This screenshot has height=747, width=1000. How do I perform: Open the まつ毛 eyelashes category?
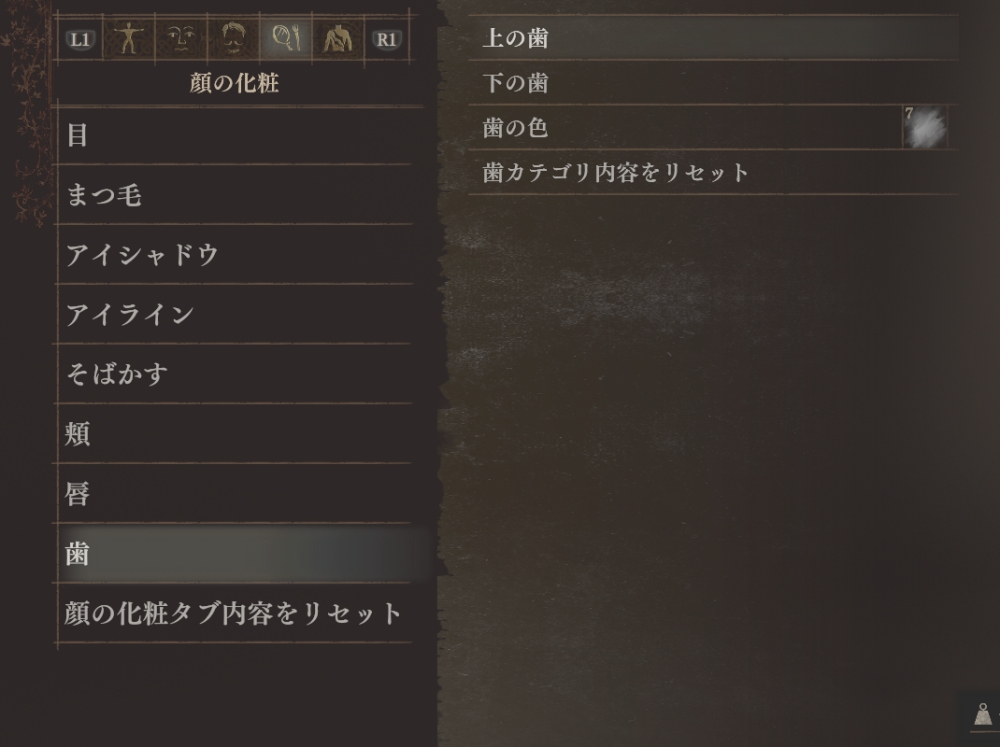233,195
